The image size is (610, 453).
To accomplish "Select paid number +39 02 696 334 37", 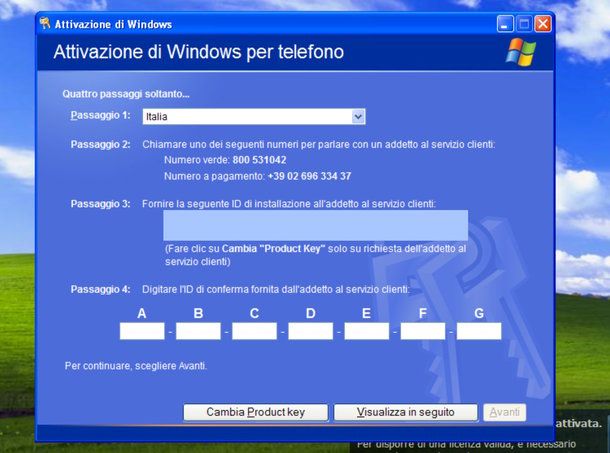I will [309, 176].
